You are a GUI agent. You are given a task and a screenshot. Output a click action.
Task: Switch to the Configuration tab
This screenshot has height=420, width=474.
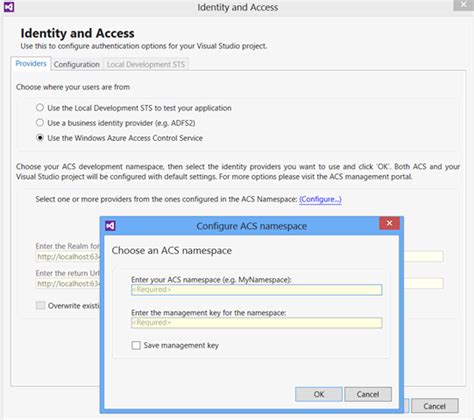[x=77, y=64]
